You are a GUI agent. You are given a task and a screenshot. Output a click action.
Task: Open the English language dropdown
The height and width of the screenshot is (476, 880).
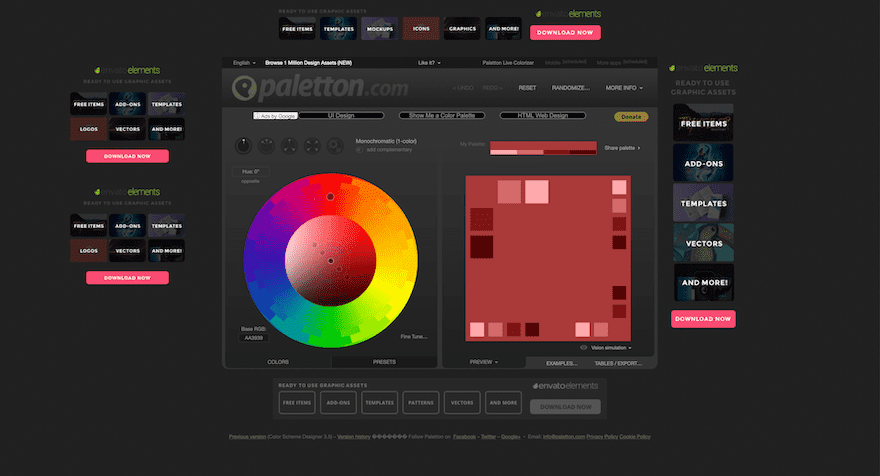pos(244,63)
